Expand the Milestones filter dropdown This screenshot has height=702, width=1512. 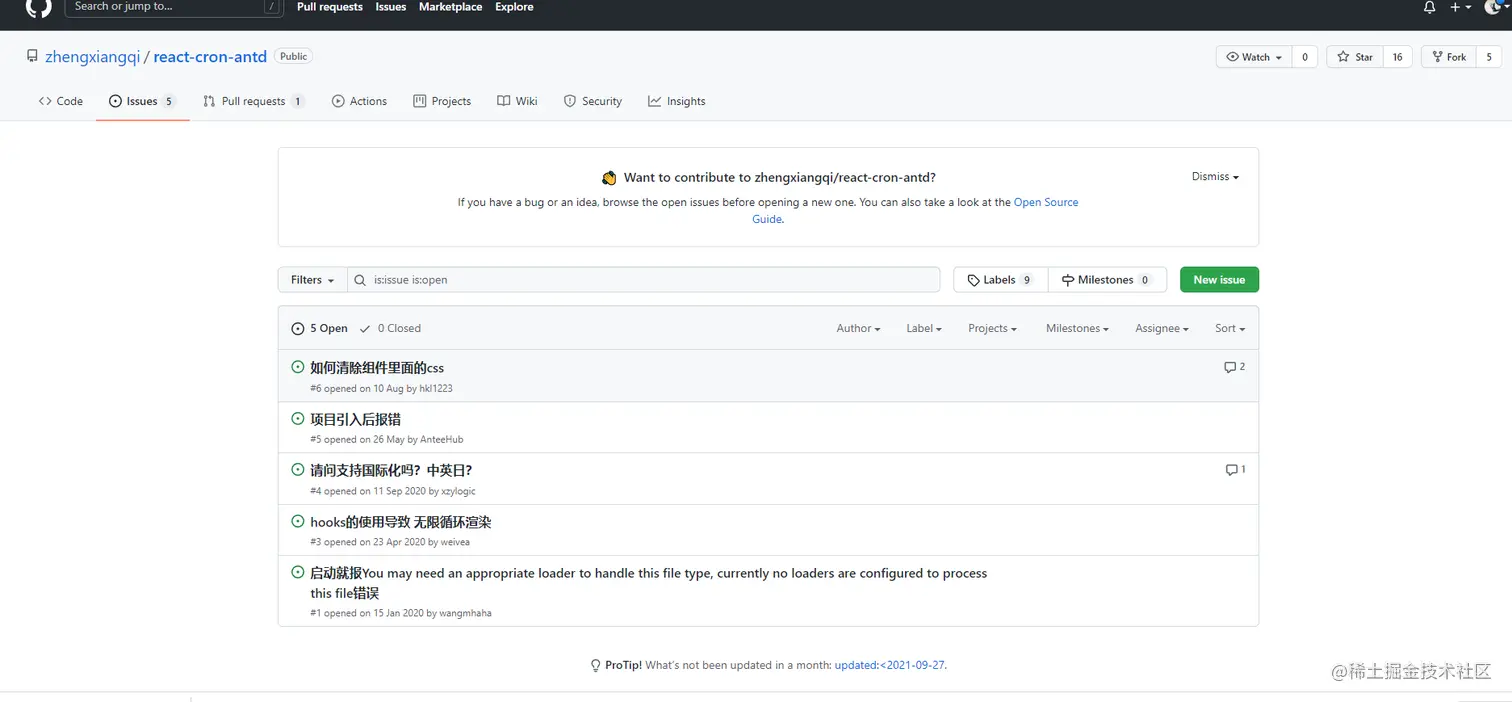click(x=1077, y=328)
